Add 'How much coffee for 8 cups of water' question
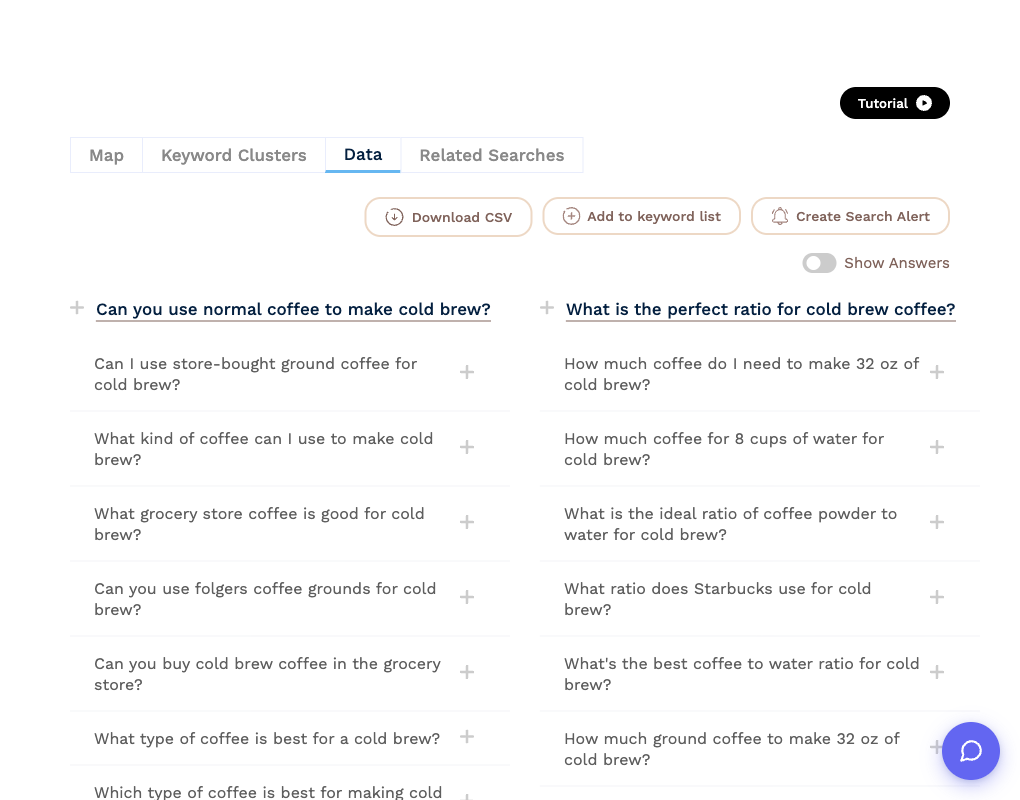 (937, 447)
